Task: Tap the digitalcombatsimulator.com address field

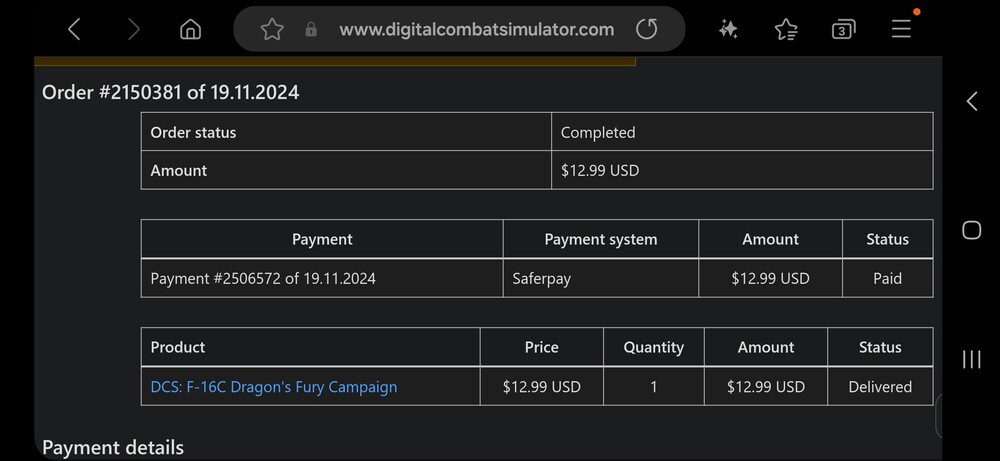Action: (x=476, y=30)
